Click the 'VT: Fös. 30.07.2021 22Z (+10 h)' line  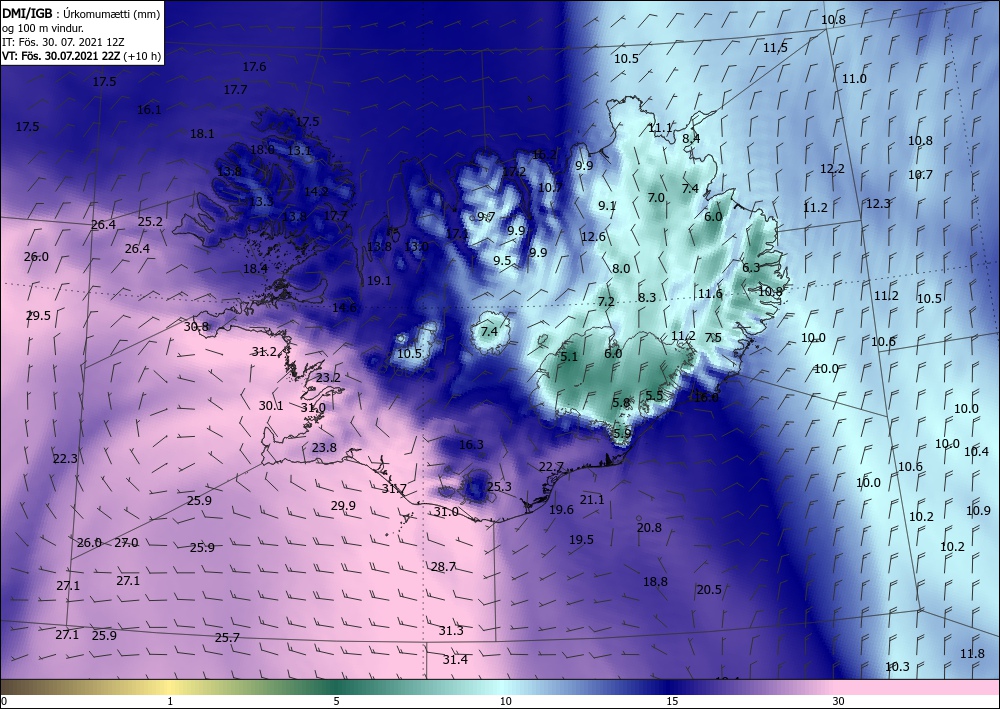pos(81,56)
